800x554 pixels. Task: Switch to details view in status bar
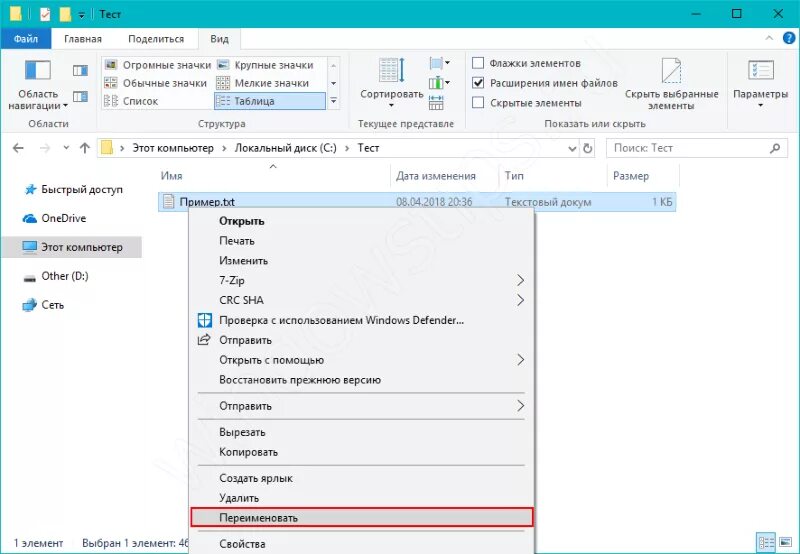pyautogui.click(x=766, y=542)
